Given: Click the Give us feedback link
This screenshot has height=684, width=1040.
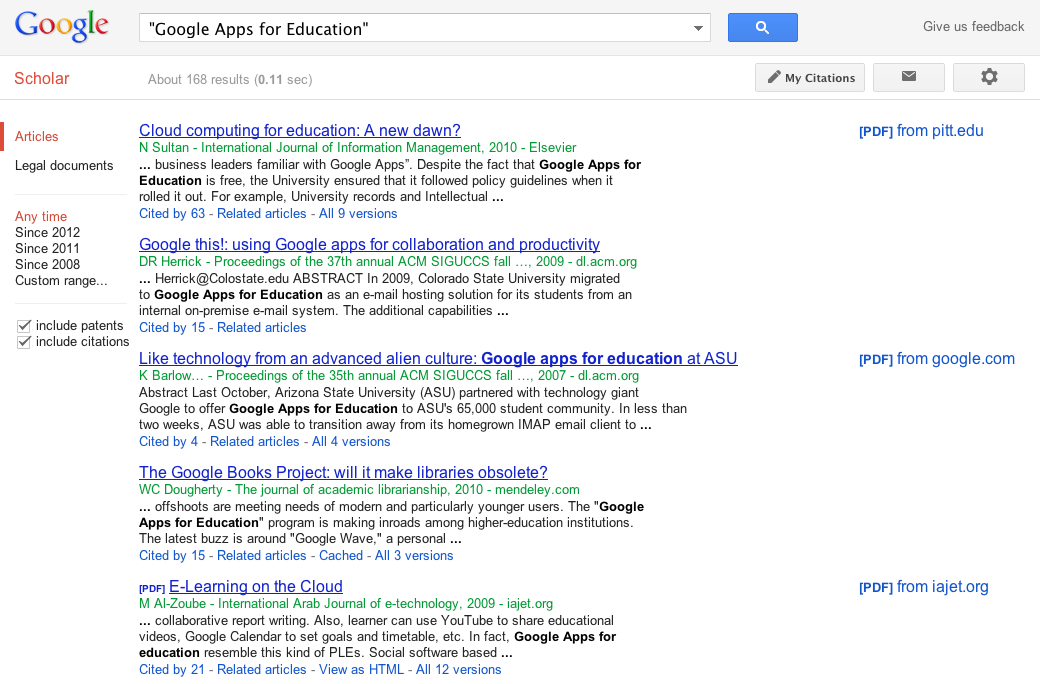Looking at the screenshot, I should point(973,27).
